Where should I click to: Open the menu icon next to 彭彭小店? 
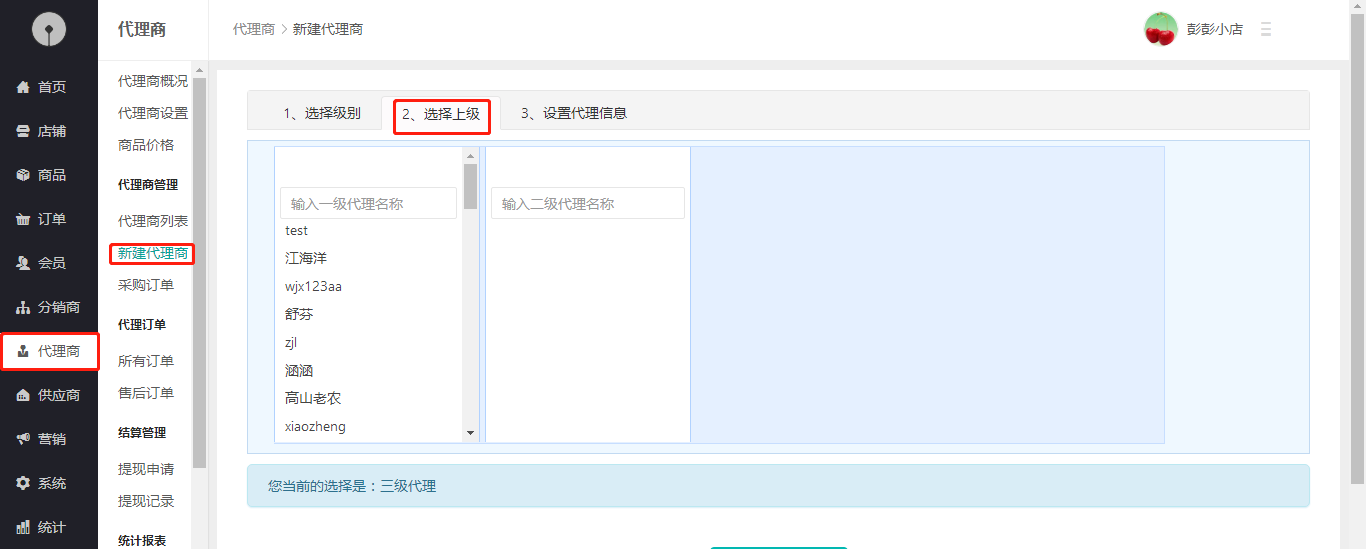(1266, 29)
